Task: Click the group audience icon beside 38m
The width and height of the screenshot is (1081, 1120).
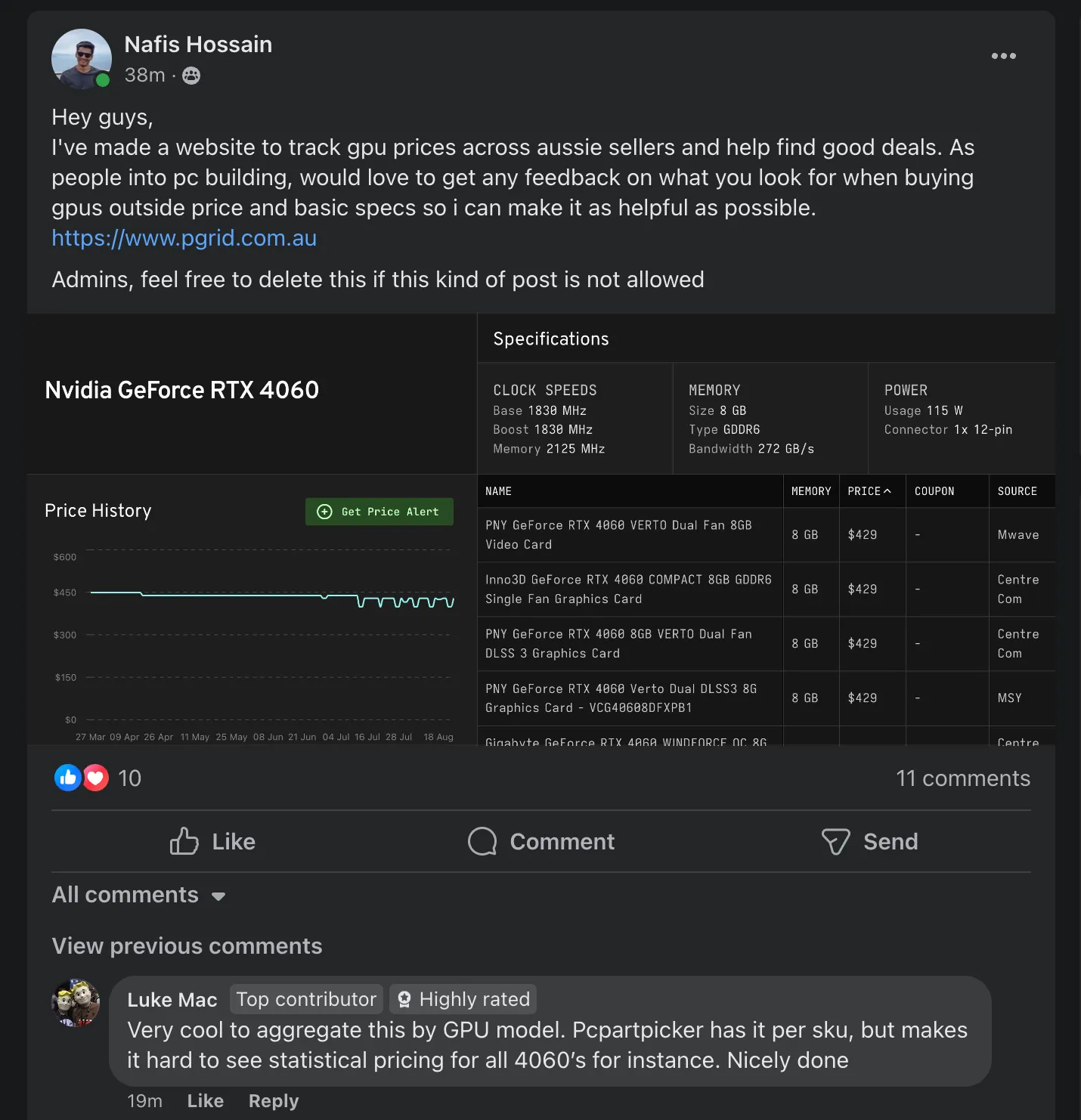Action: coord(191,76)
